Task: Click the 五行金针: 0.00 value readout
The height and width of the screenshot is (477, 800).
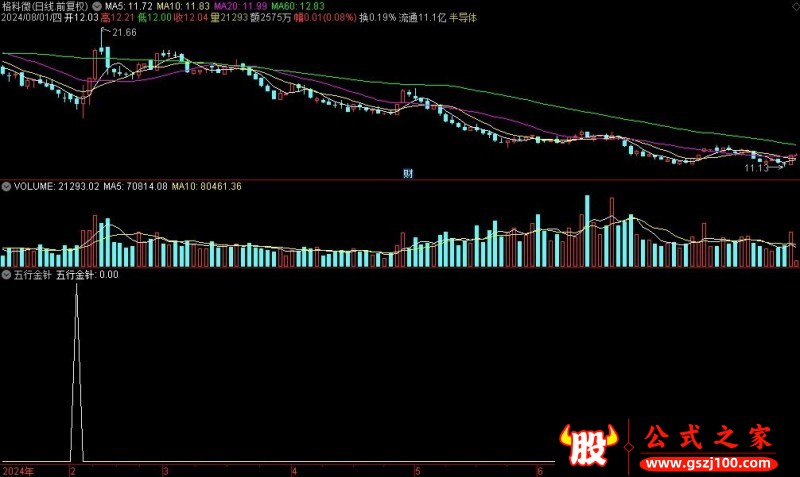Action: [87, 275]
